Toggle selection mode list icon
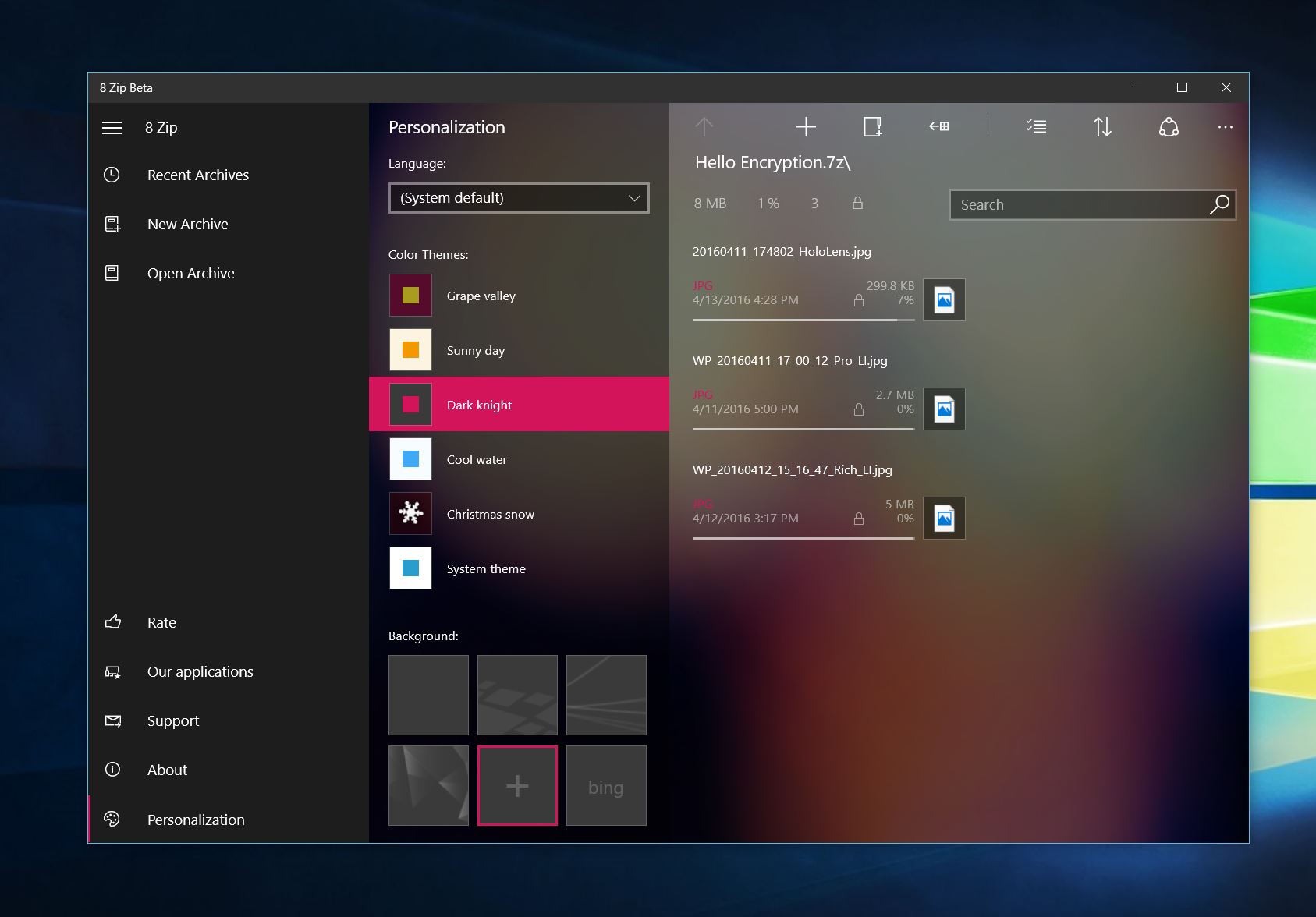Screen dimensions: 1316x917 [1036, 126]
